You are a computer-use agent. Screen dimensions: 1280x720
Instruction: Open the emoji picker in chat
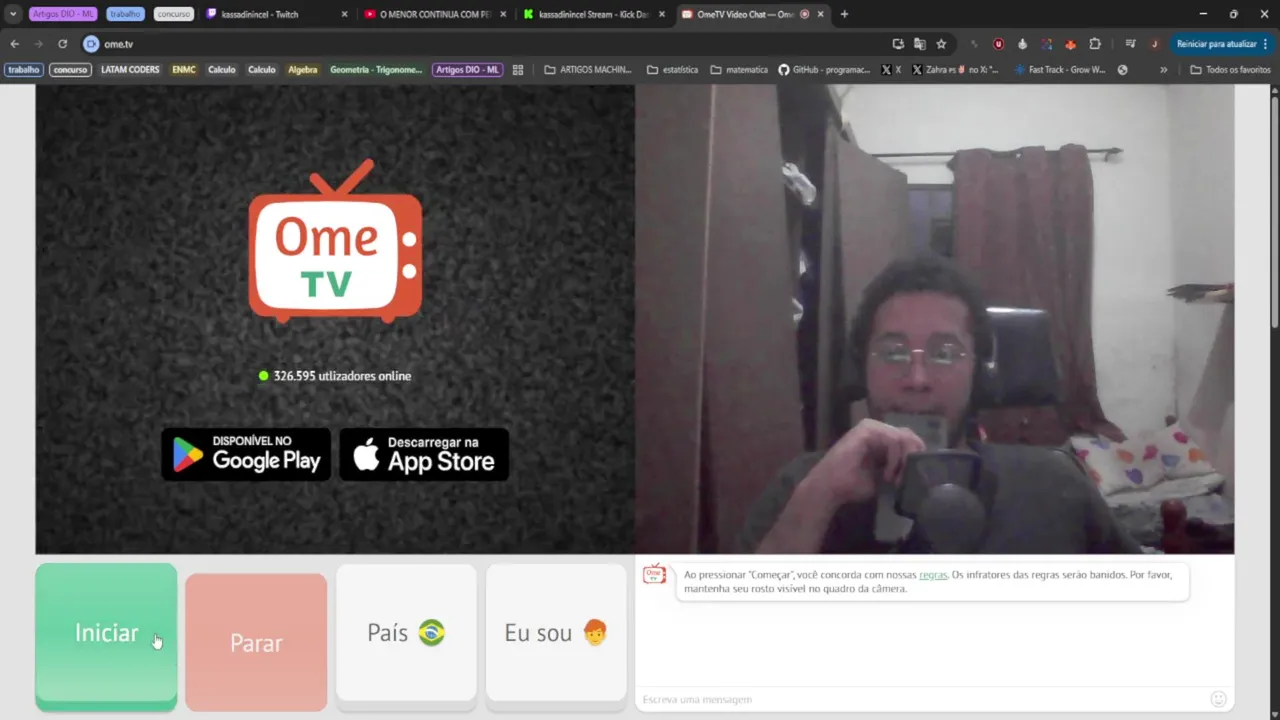[x=1218, y=699]
